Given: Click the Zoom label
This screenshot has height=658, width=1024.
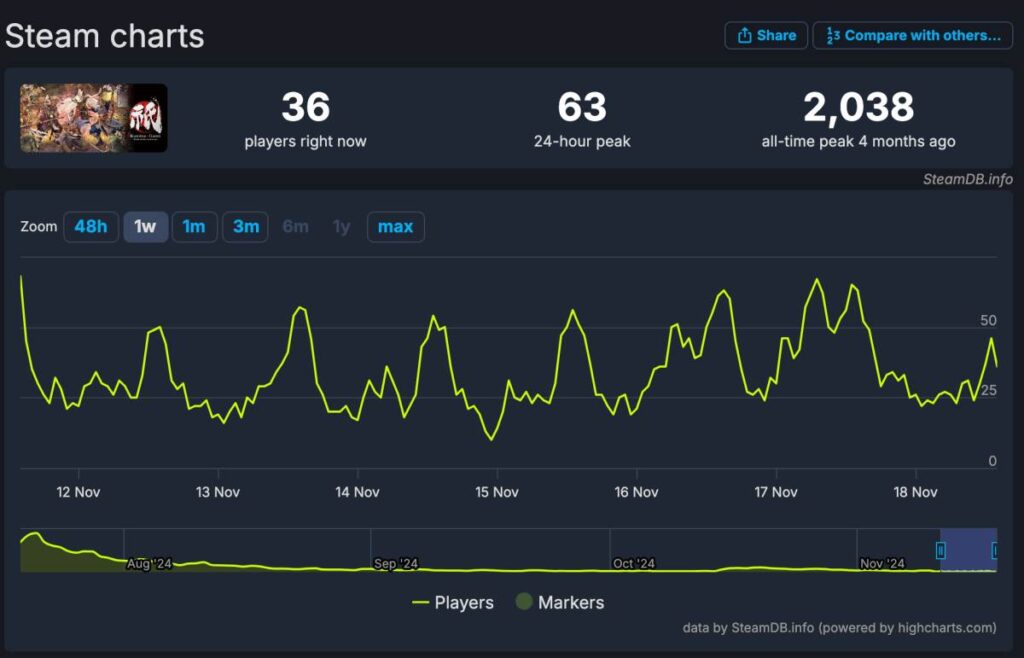Looking at the screenshot, I should pos(39,227).
